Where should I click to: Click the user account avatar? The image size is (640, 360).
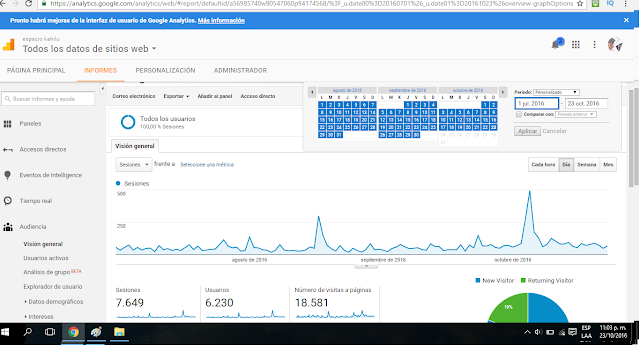click(614, 44)
